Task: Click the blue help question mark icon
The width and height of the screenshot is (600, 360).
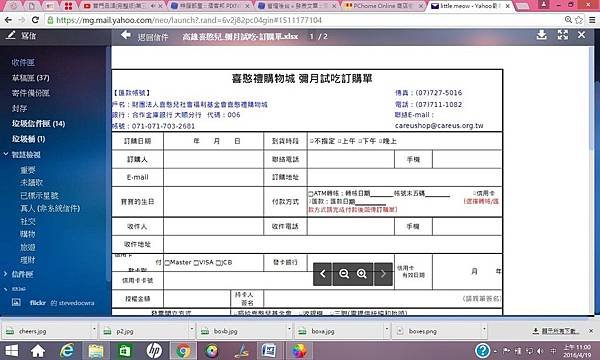Action: (483, 350)
